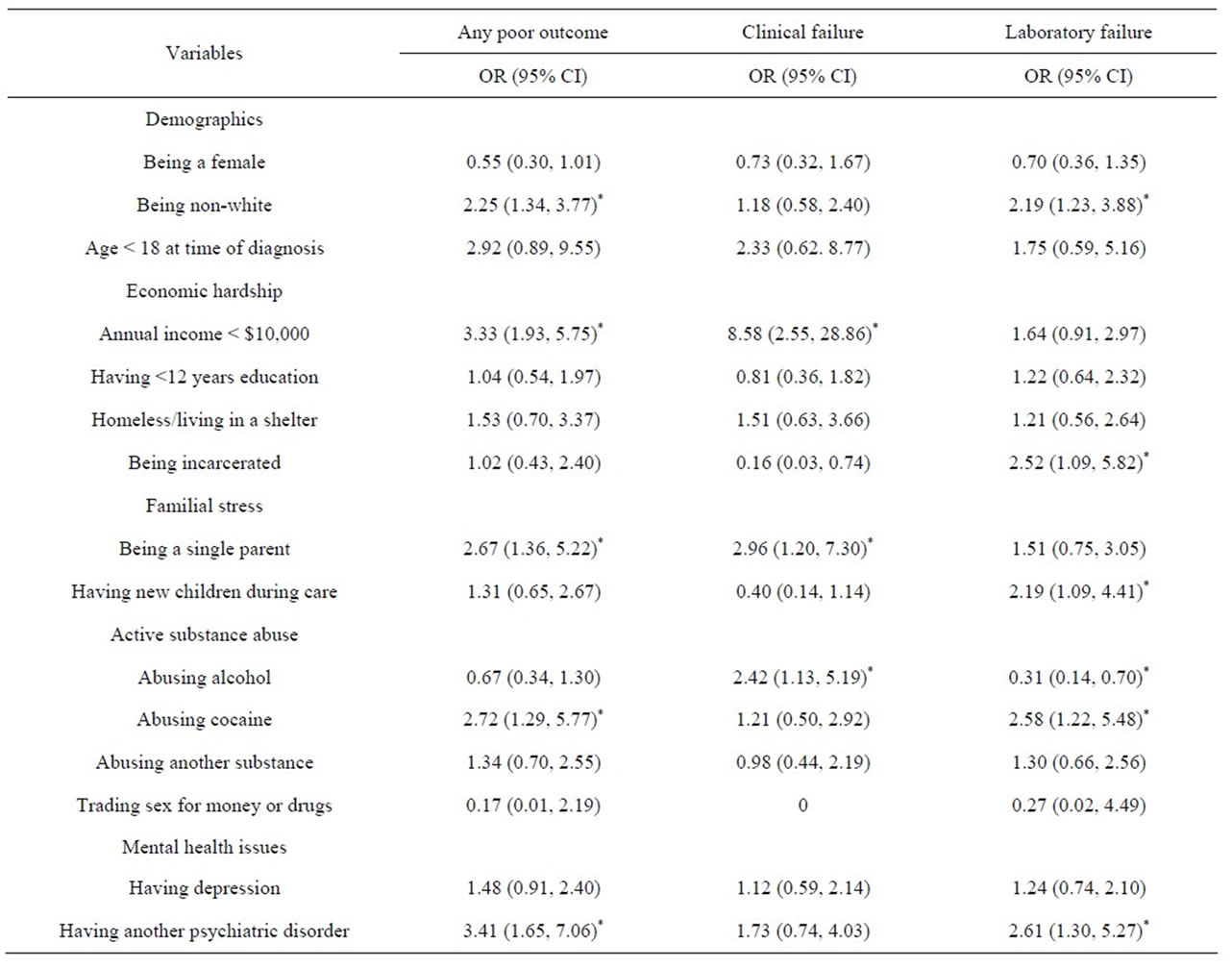Click the Economic hardship section heading
Image resolution: width=1232 pixels, height=968 pixels.
(204, 290)
